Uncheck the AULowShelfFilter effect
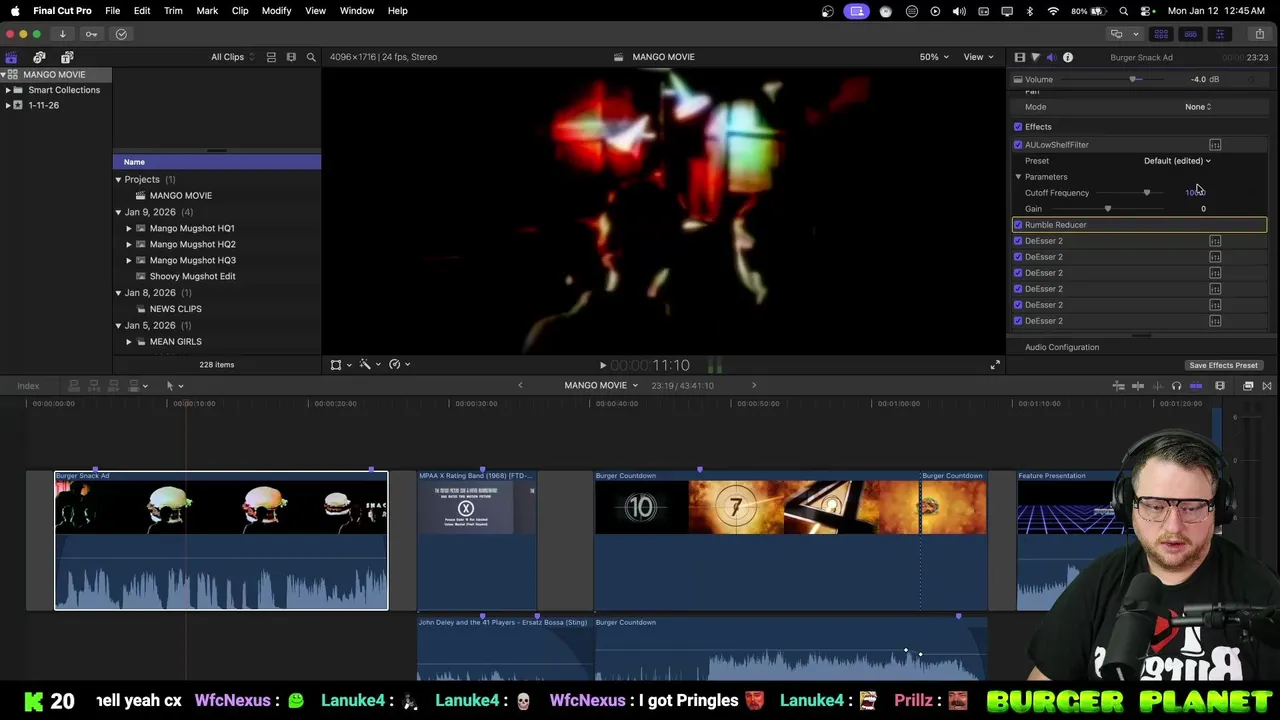The image size is (1280, 720). [1018, 145]
